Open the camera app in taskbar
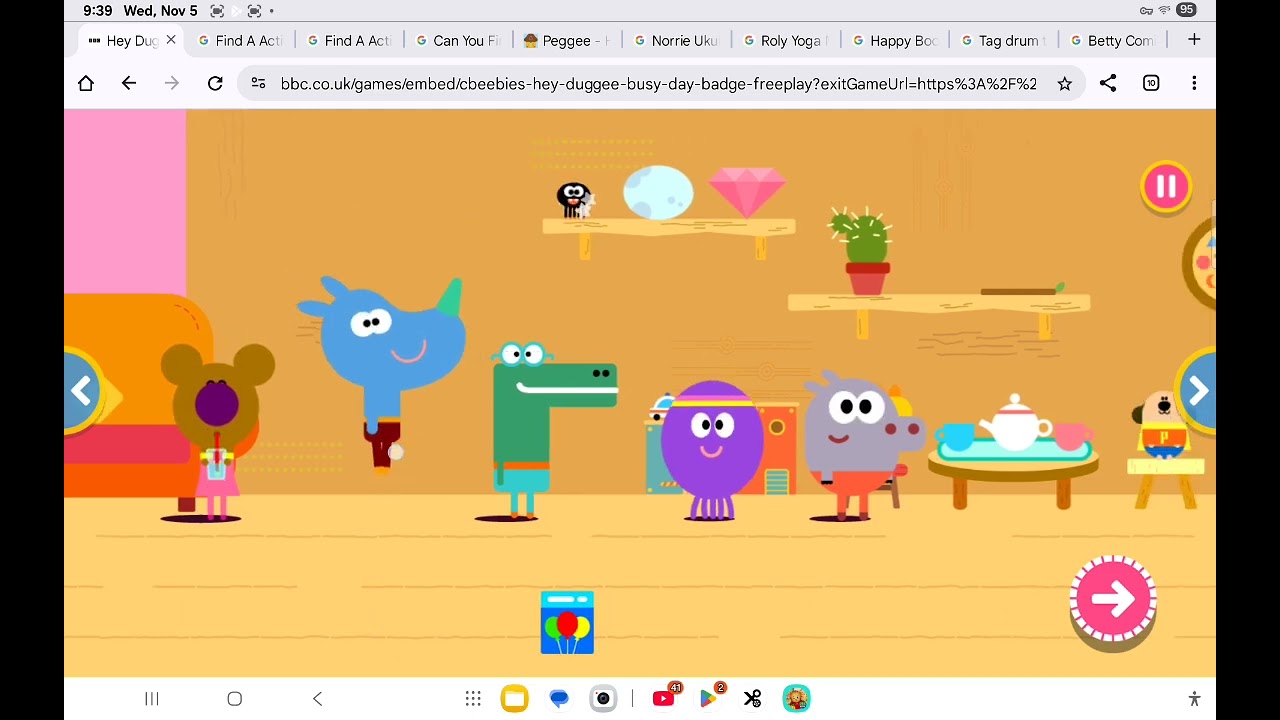The image size is (1280, 720). coord(603,699)
